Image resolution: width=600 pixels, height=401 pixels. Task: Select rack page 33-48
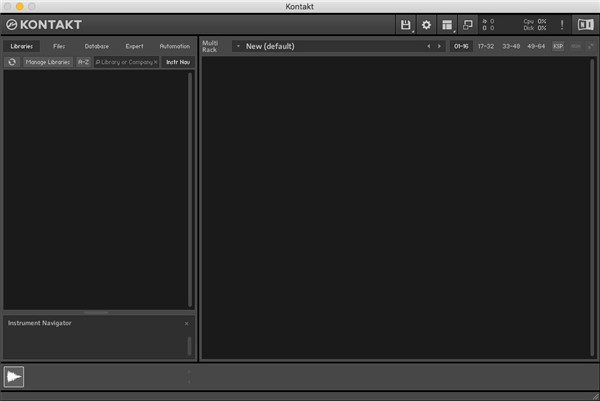pos(511,46)
